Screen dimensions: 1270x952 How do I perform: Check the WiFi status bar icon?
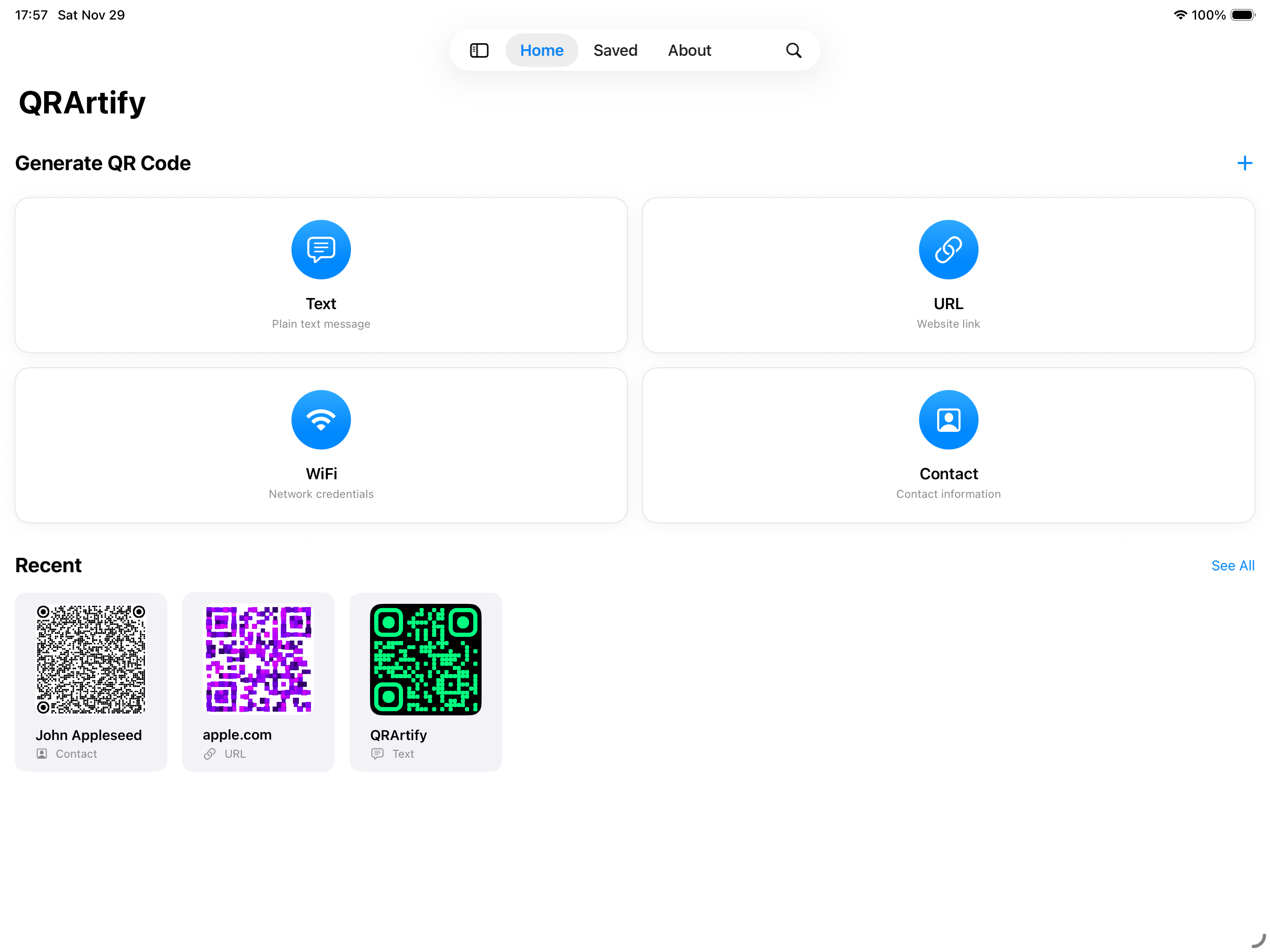pyautogui.click(x=1180, y=15)
